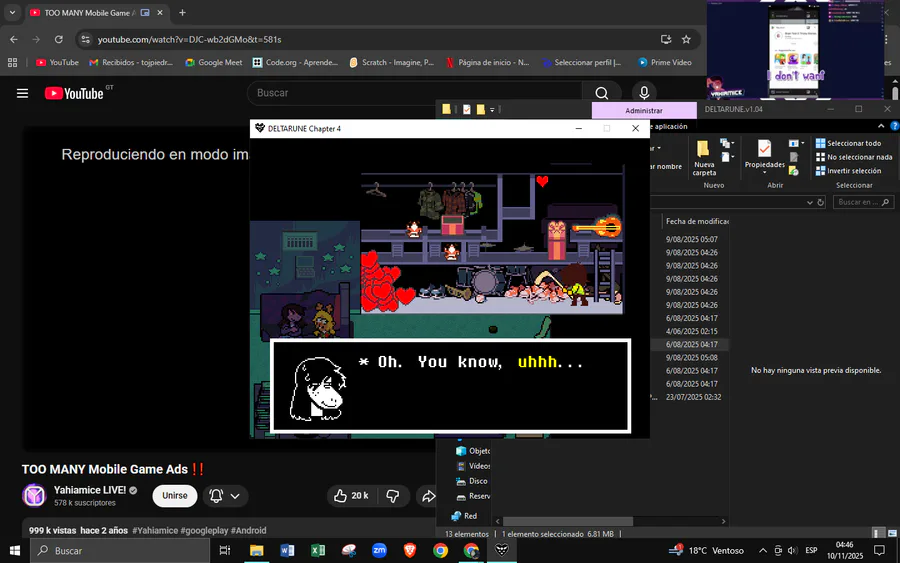Reload the page in Chrome
The height and width of the screenshot is (563, 900).
pos(59,40)
